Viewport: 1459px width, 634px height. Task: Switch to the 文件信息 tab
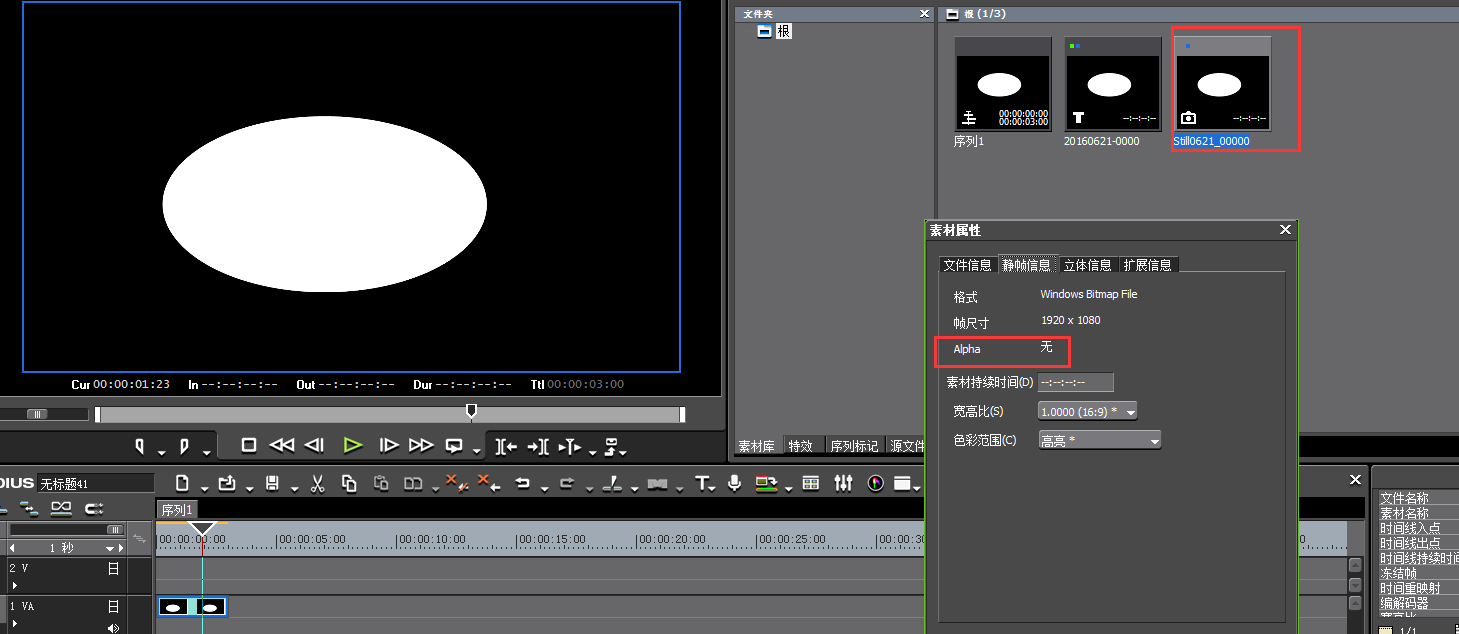[x=967, y=265]
